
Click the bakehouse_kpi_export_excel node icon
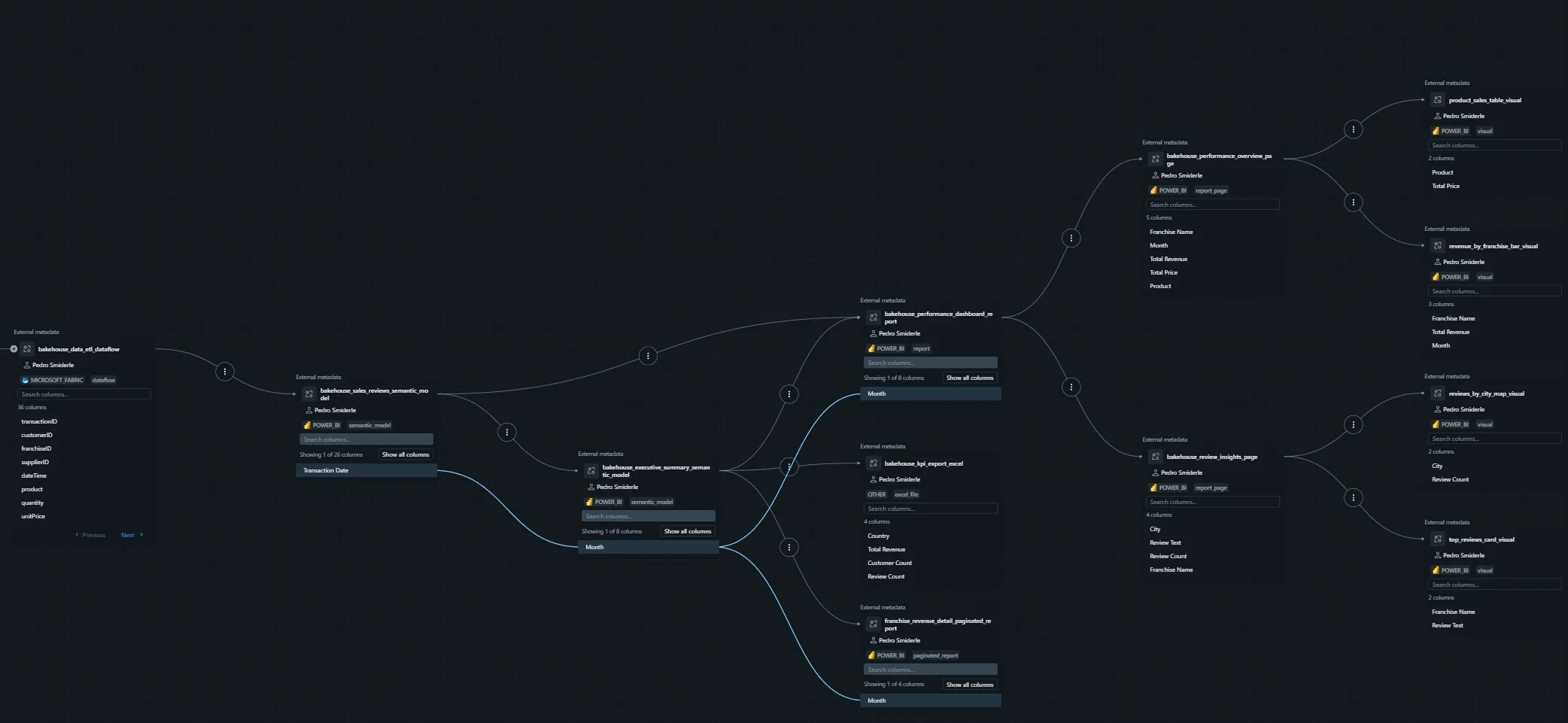[x=874, y=463]
